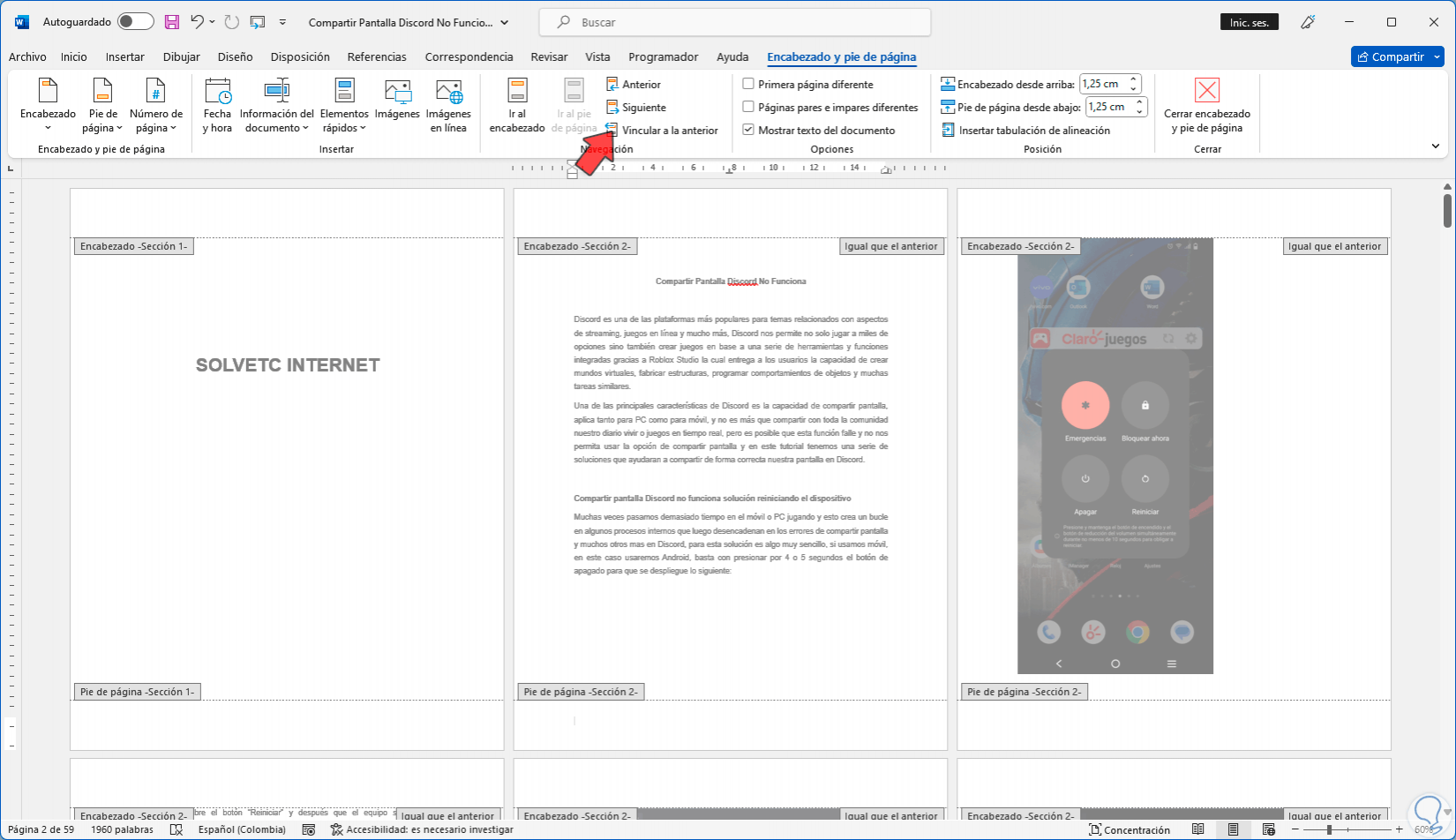The width and height of the screenshot is (1456, 840).
Task: Open the Pie de página dropdown
Action: pyautogui.click(x=102, y=106)
